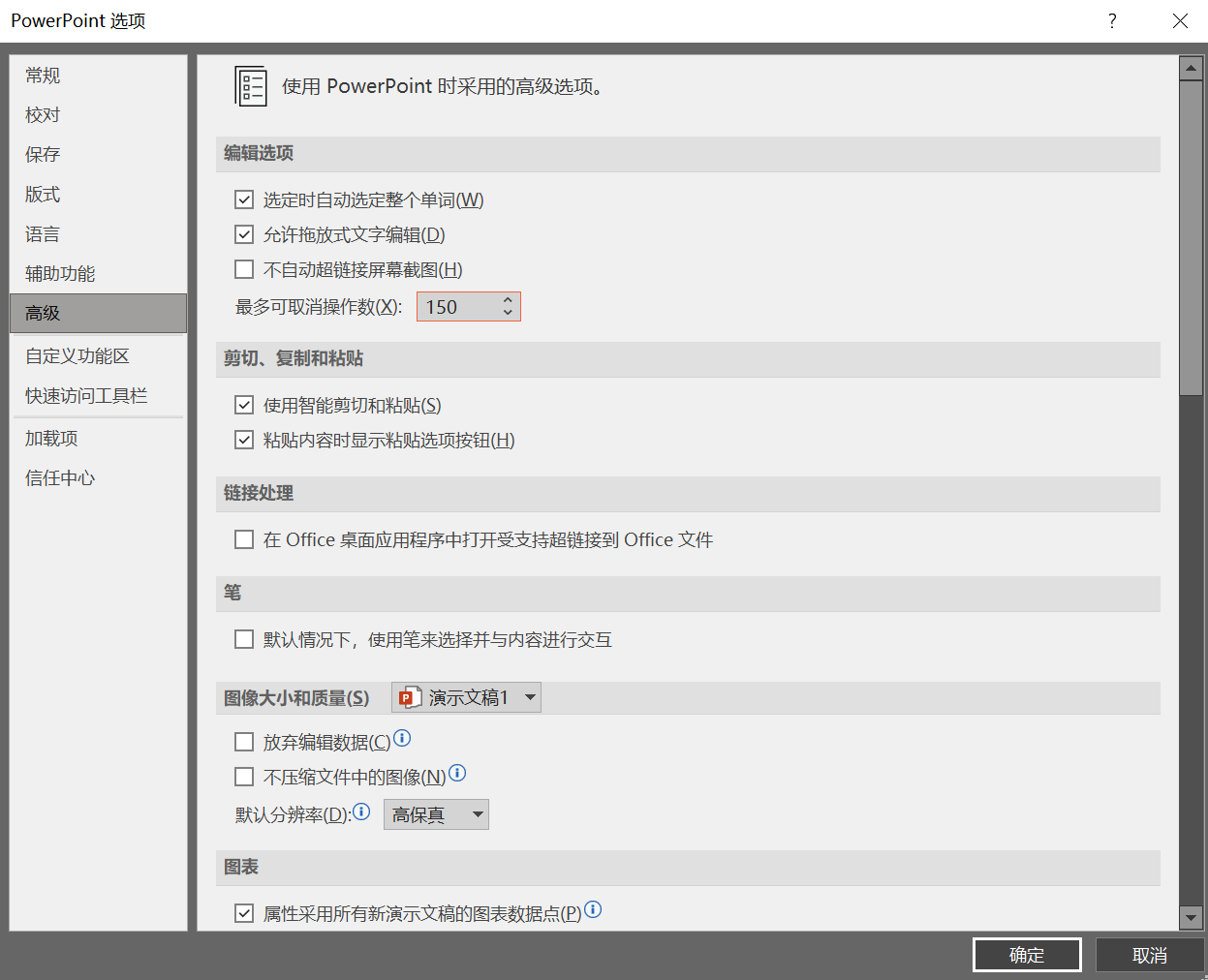Screen dimensions: 1208x980
Task: Toggle 使用智能剪切和粘贴 checkbox
Action: pyautogui.click(x=244, y=405)
